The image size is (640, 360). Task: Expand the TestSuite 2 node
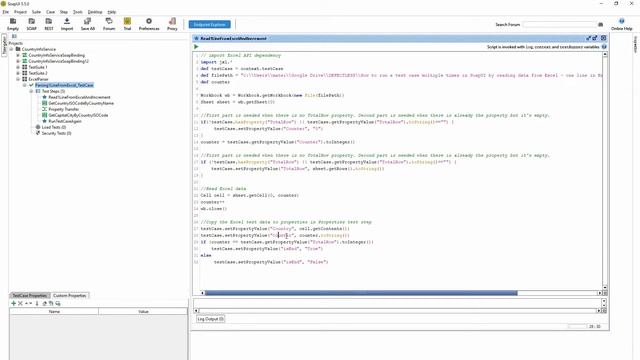[18, 73]
